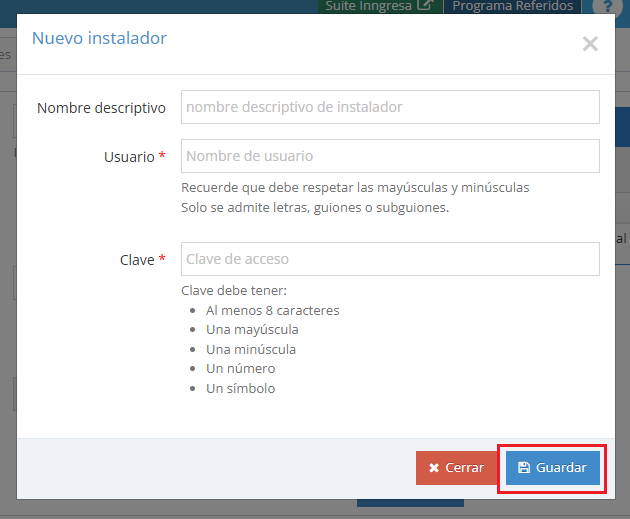Click the Nombre descriptivo label
Viewport: 630px width, 519px height.
101,107
